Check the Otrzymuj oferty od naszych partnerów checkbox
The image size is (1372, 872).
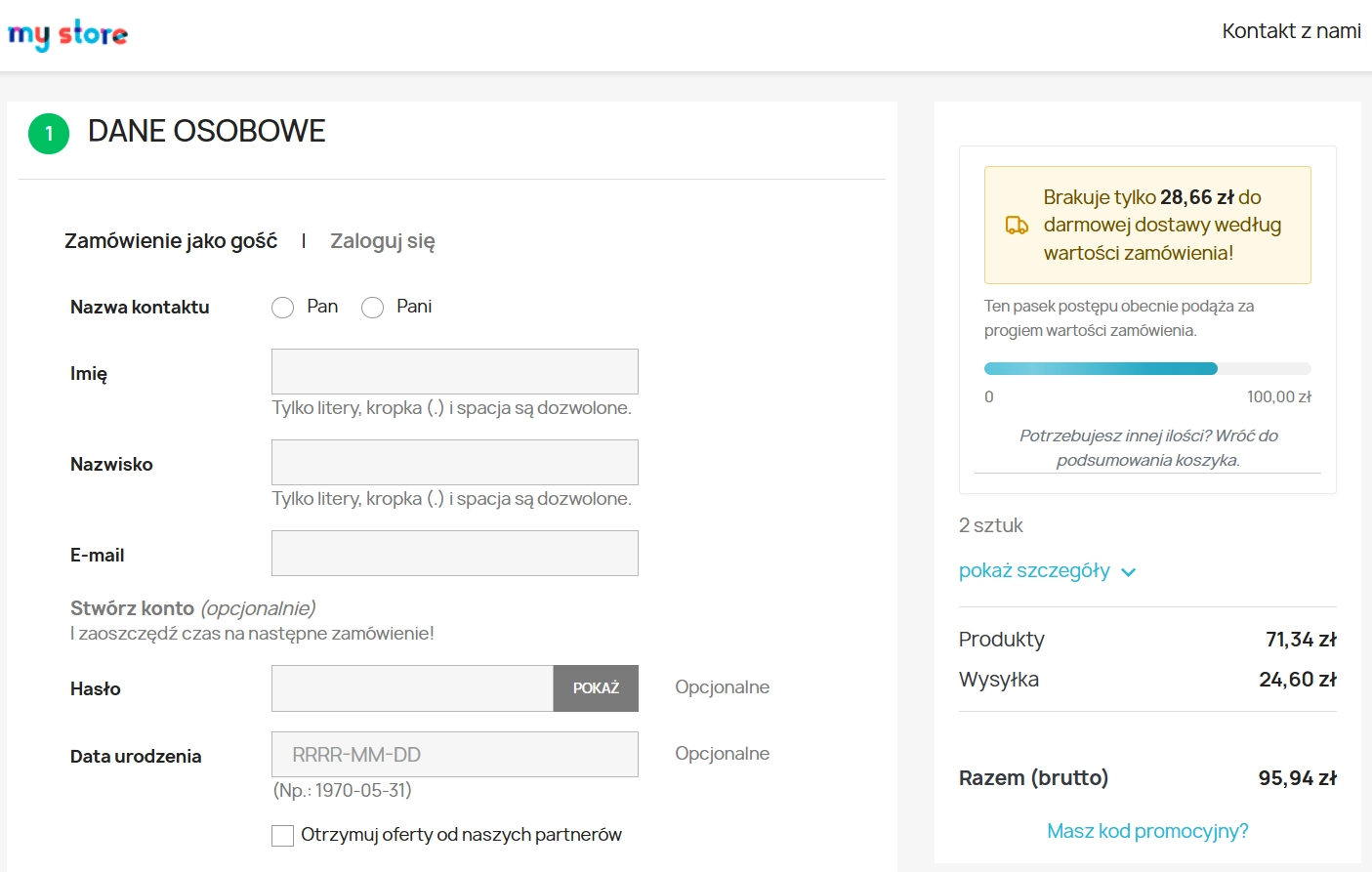point(281,835)
